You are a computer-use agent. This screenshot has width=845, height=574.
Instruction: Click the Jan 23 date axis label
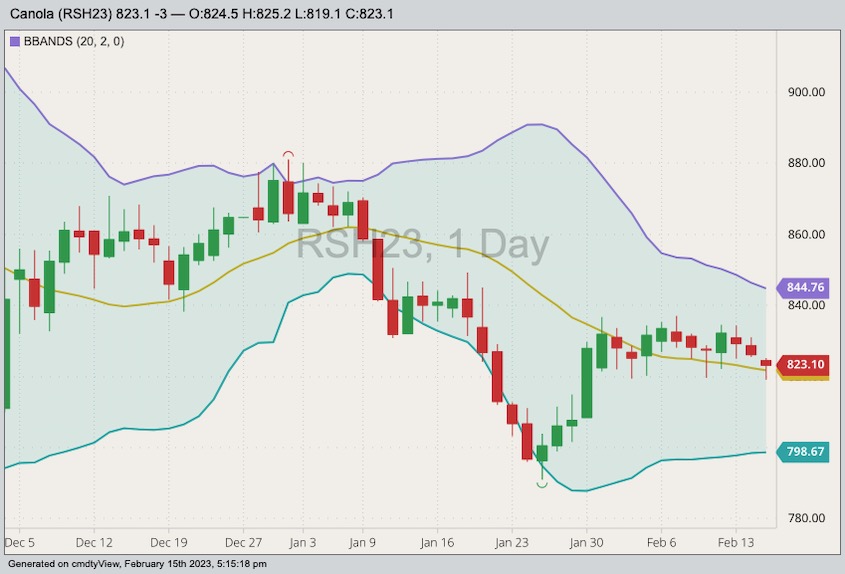tap(511, 542)
